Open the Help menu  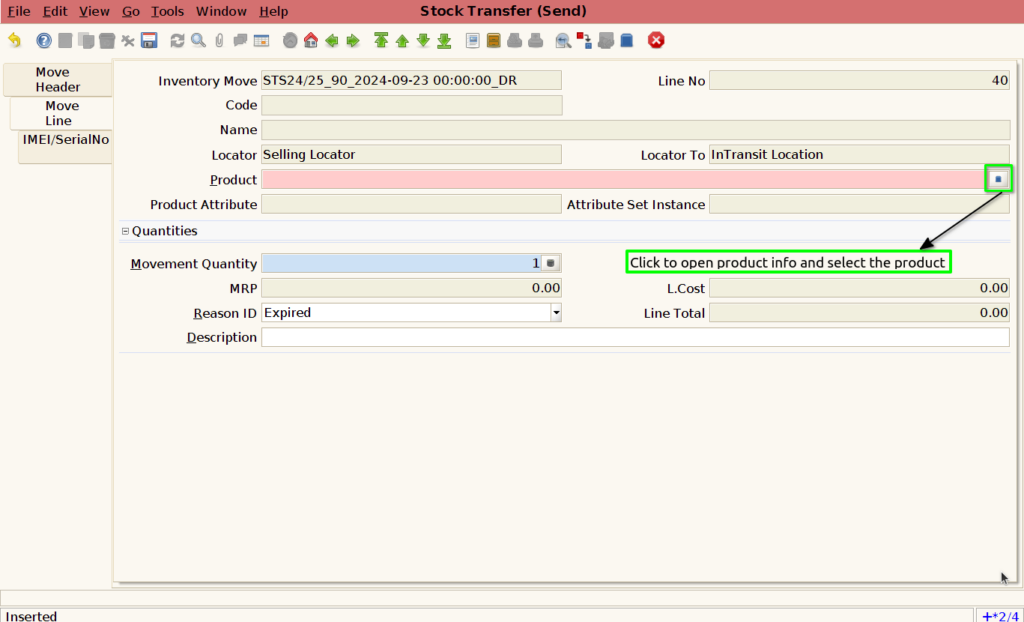coord(274,11)
